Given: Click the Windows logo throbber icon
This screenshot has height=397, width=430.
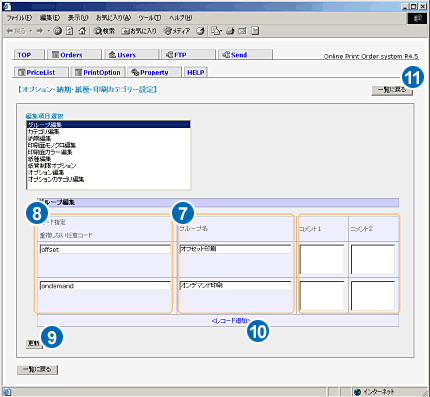Looking at the screenshot, I should click(417, 18).
